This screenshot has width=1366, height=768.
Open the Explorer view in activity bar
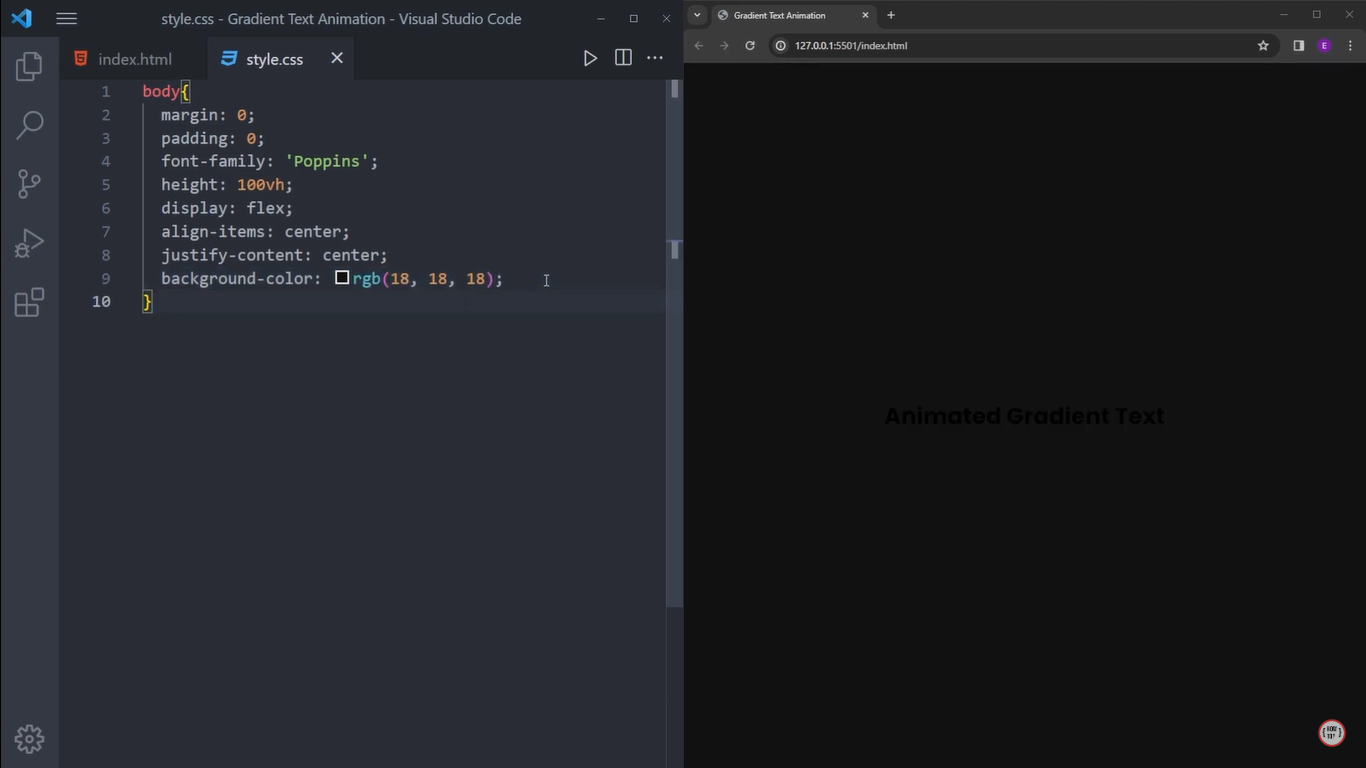[29, 66]
